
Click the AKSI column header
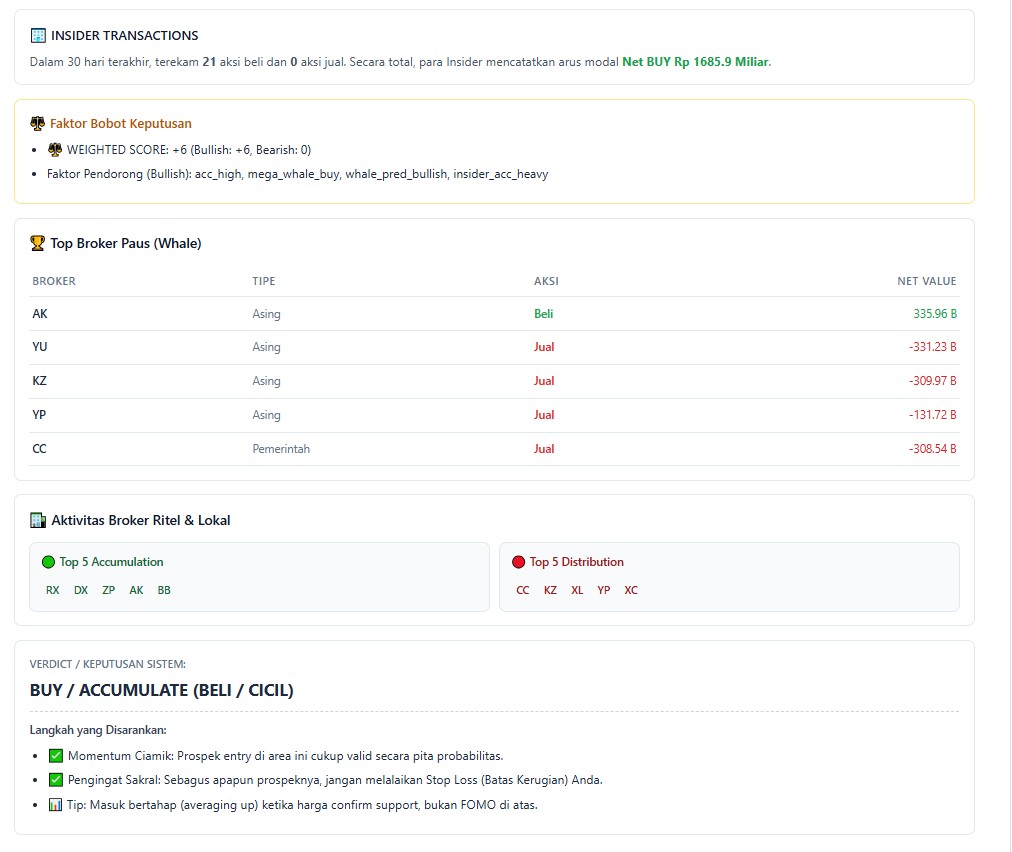coord(546,281)
